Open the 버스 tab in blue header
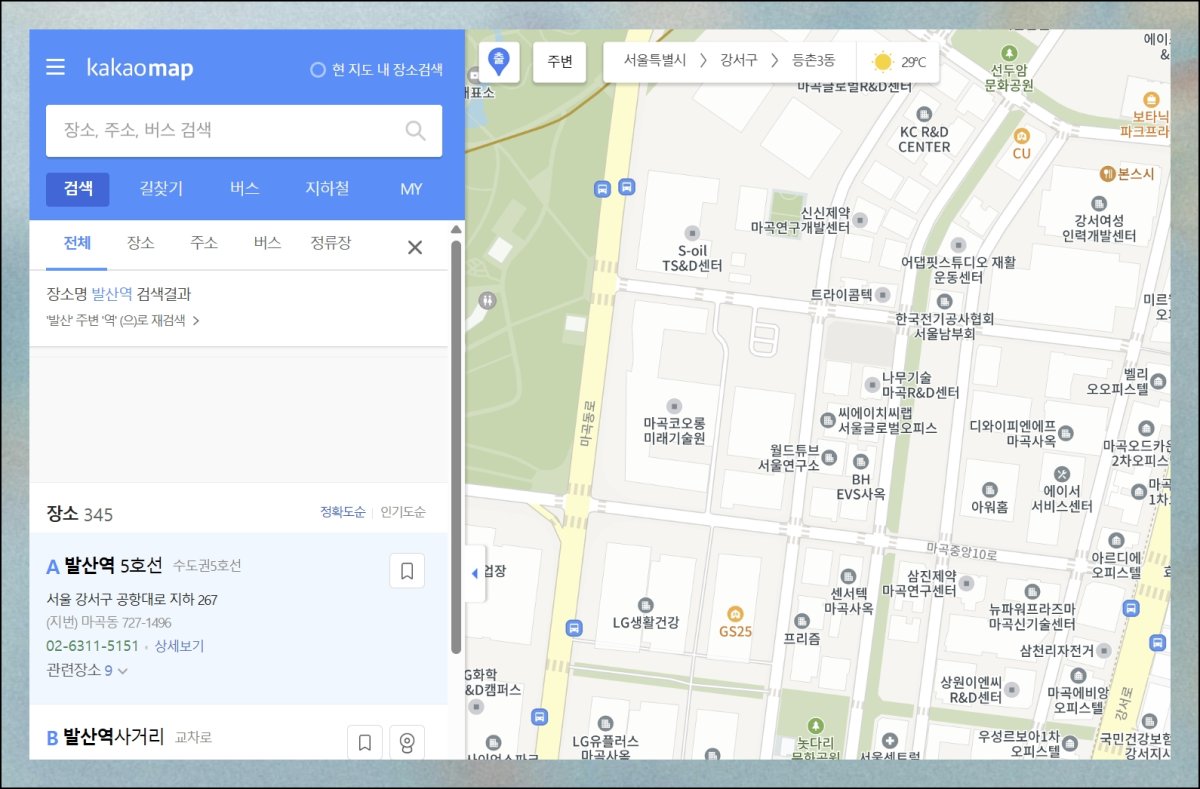 click(245, 189)
